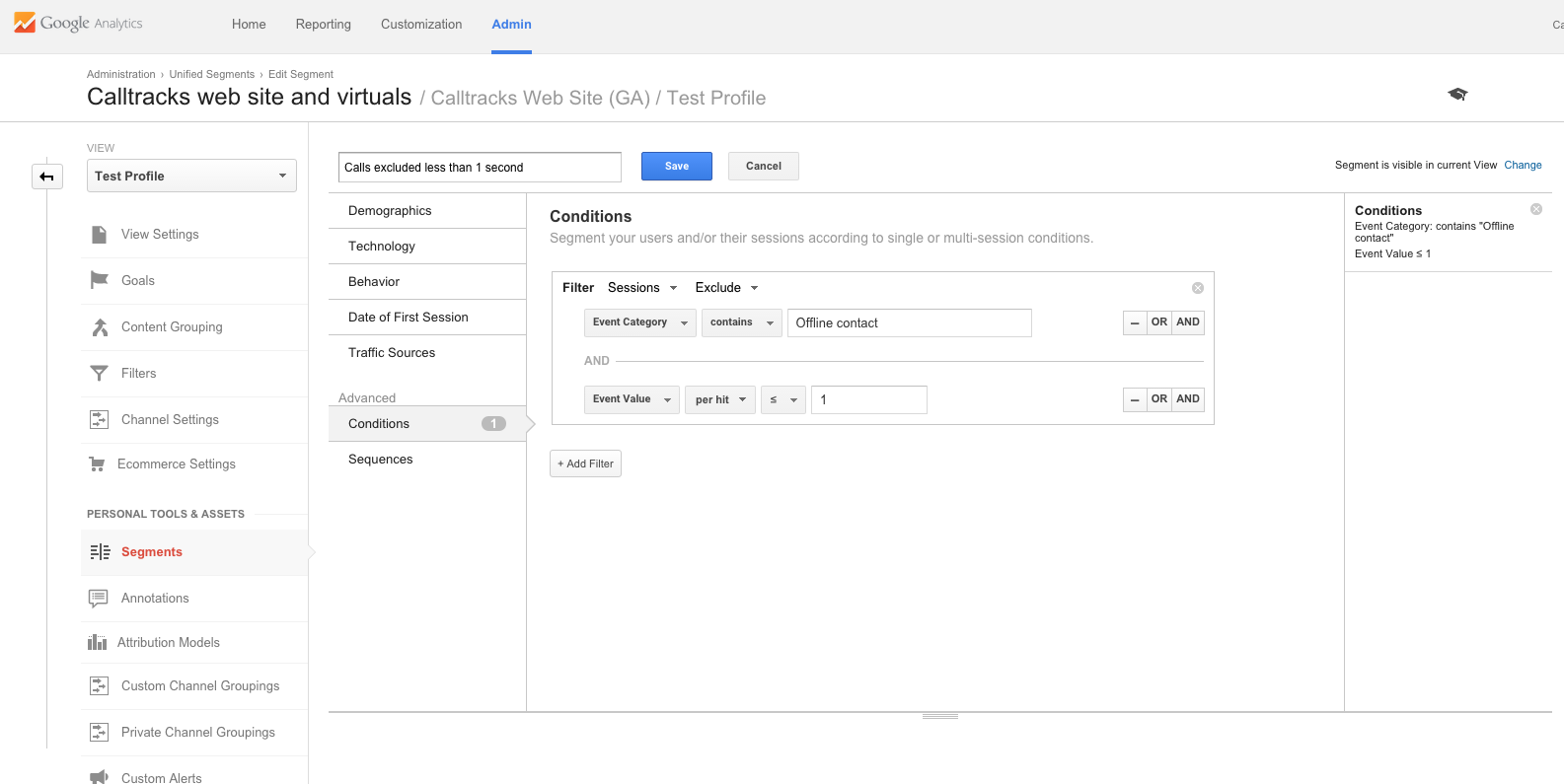Screen dimensions: 1564x784
Task: Click the Administration breadcrumb link
Action: tap(121, 74)
